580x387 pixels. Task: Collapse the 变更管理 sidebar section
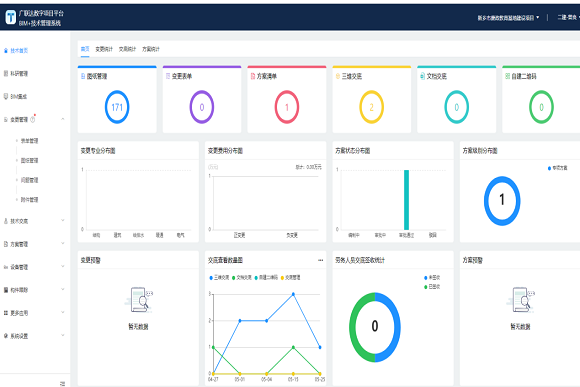[63, 119]
